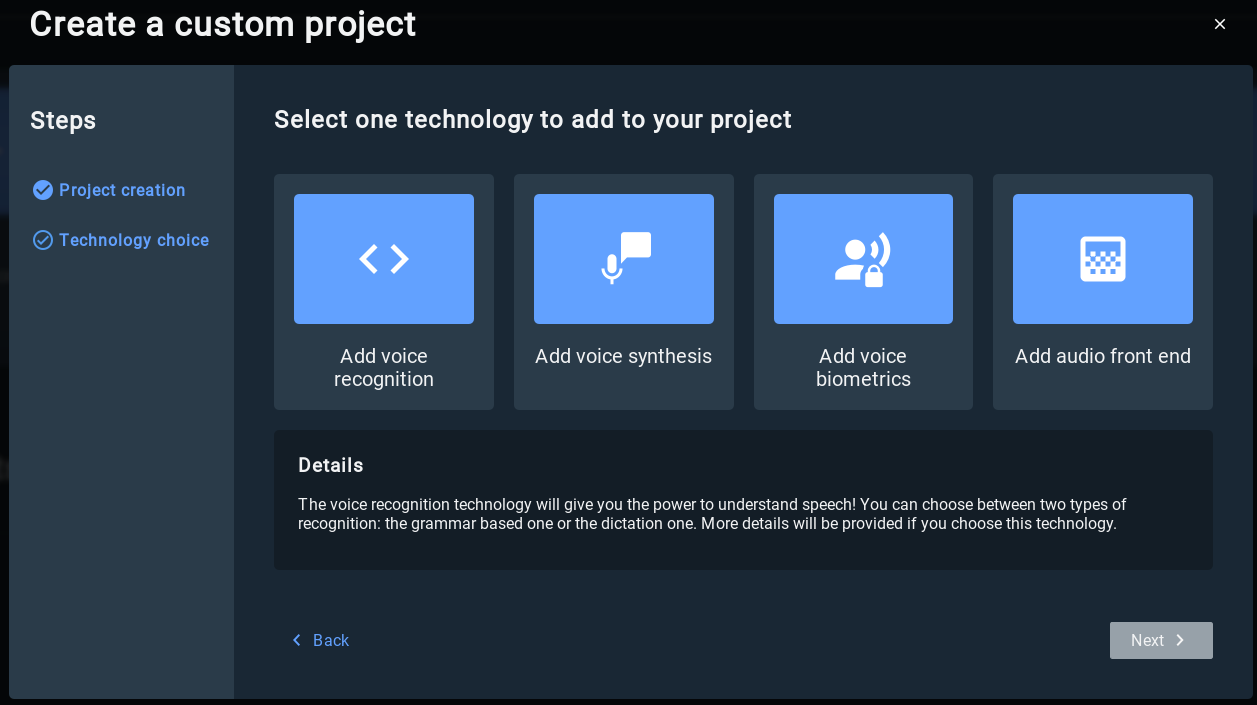Screen dimensions: 1257x705
Task: Select the 'Add voice recognition' label
Action: tap(384, 368)
